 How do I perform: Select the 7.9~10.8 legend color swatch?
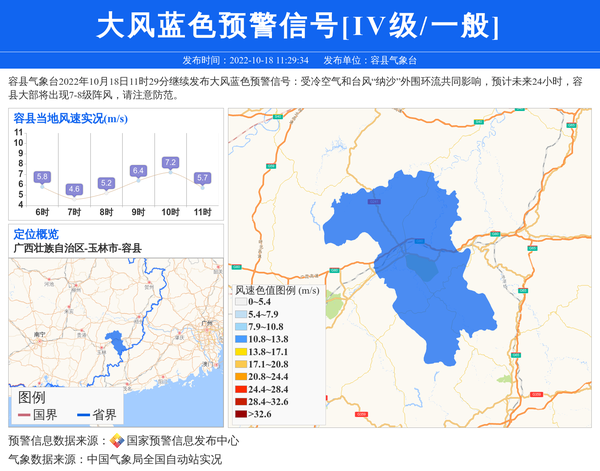(x=241, y=327)
